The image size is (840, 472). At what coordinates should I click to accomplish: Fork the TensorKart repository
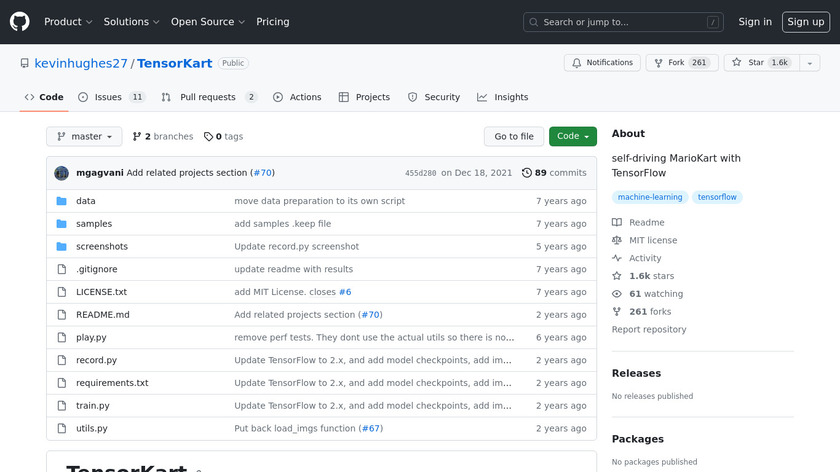(x=679, y=63)
